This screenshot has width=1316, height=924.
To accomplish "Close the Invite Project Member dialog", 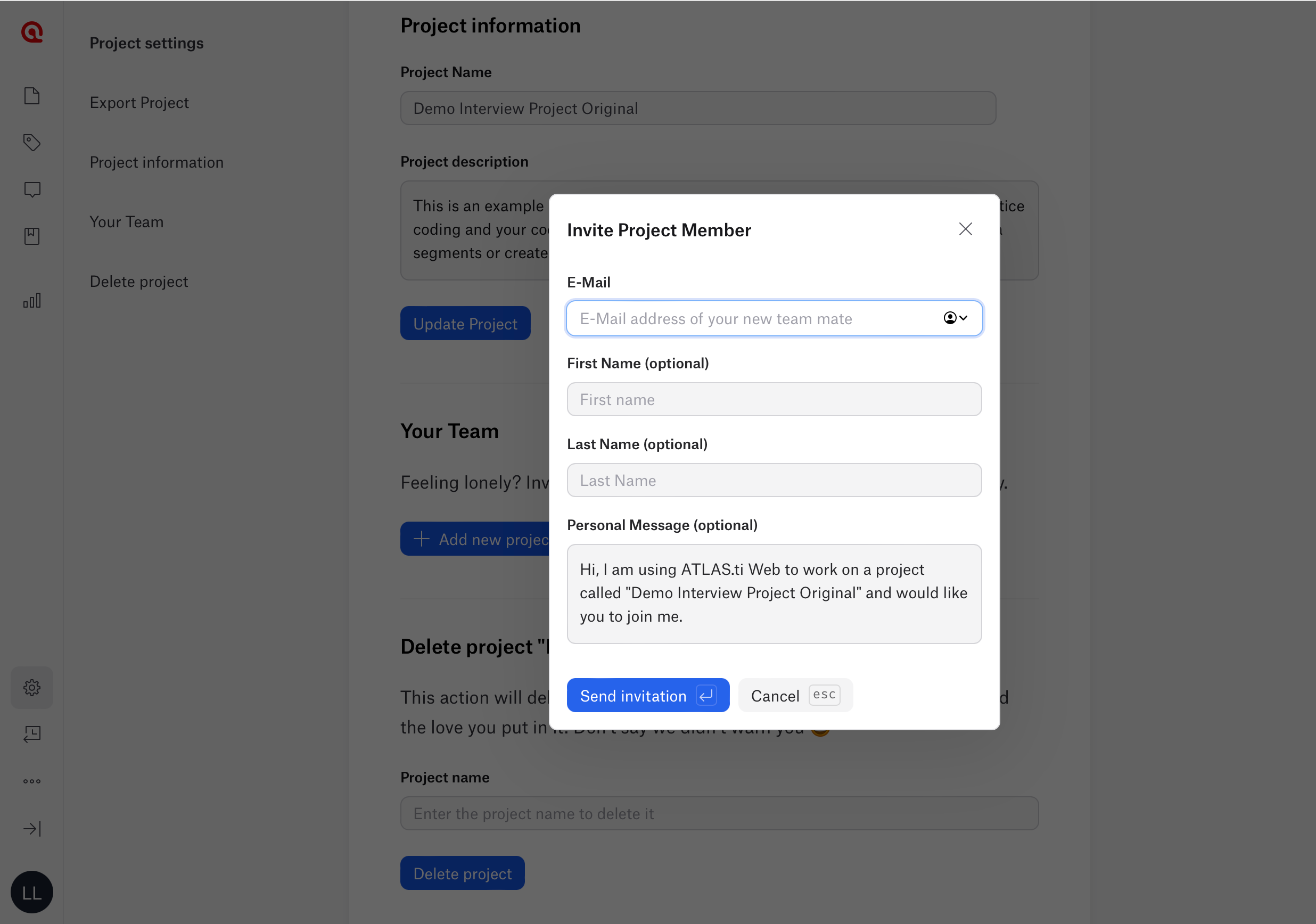I will pyautogui.click(x=965, y=229).
